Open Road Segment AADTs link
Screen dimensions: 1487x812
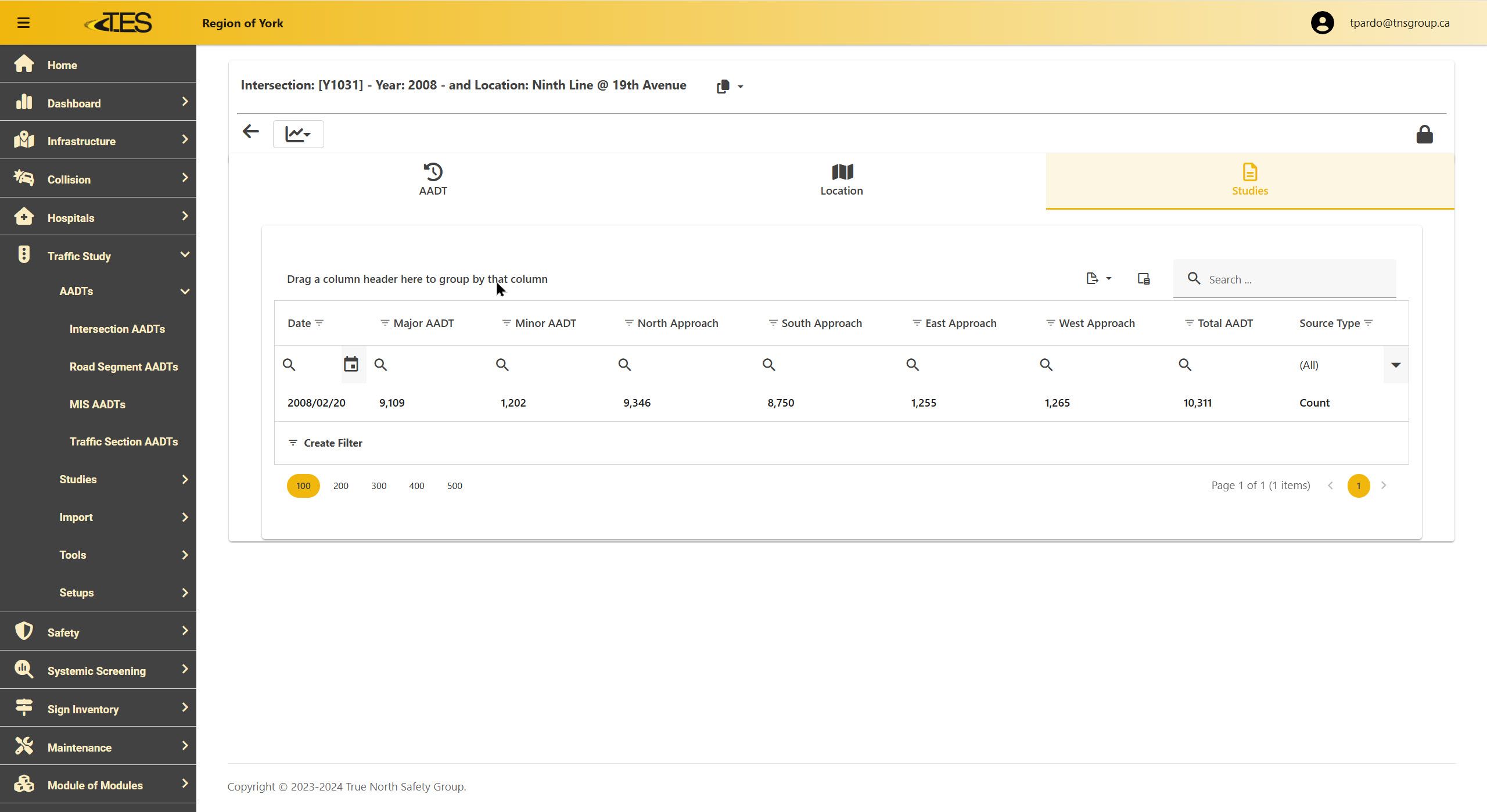(x=123, y=367)
